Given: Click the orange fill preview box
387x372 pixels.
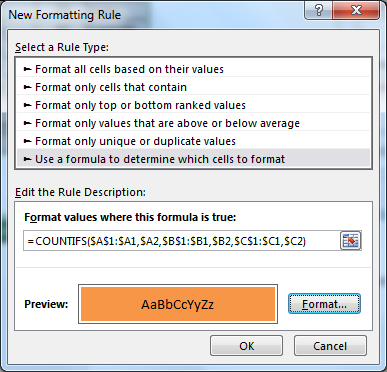Looking at the screenshot, I should point(178,304).
